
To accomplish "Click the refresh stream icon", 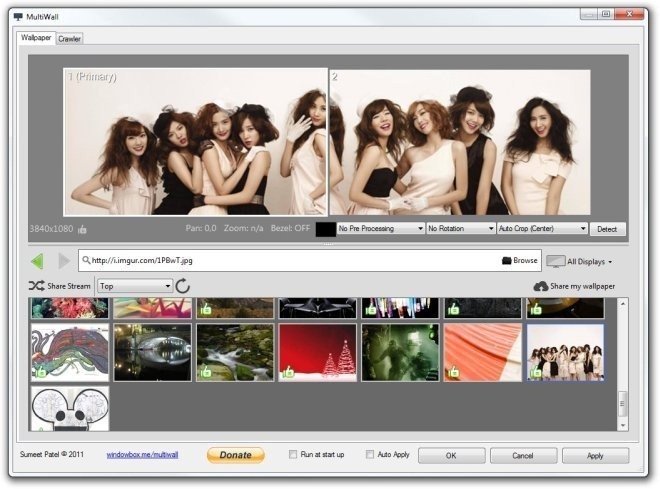I will point(183,286).
